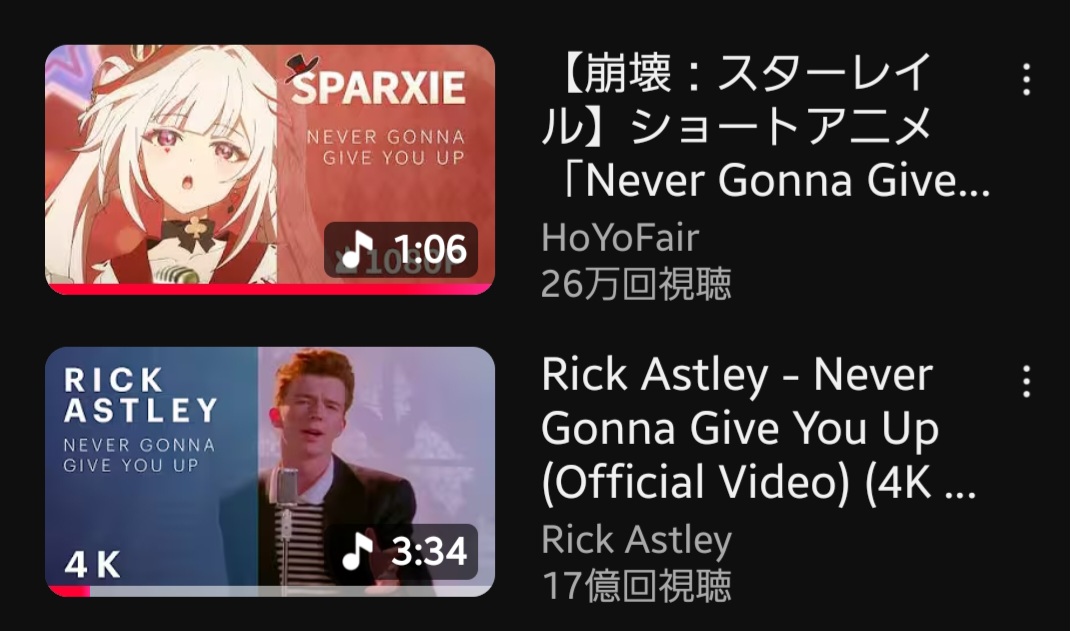Play the Rick Astley 4K video thumbnail
1070x631 pixels.
click(270, 471)
